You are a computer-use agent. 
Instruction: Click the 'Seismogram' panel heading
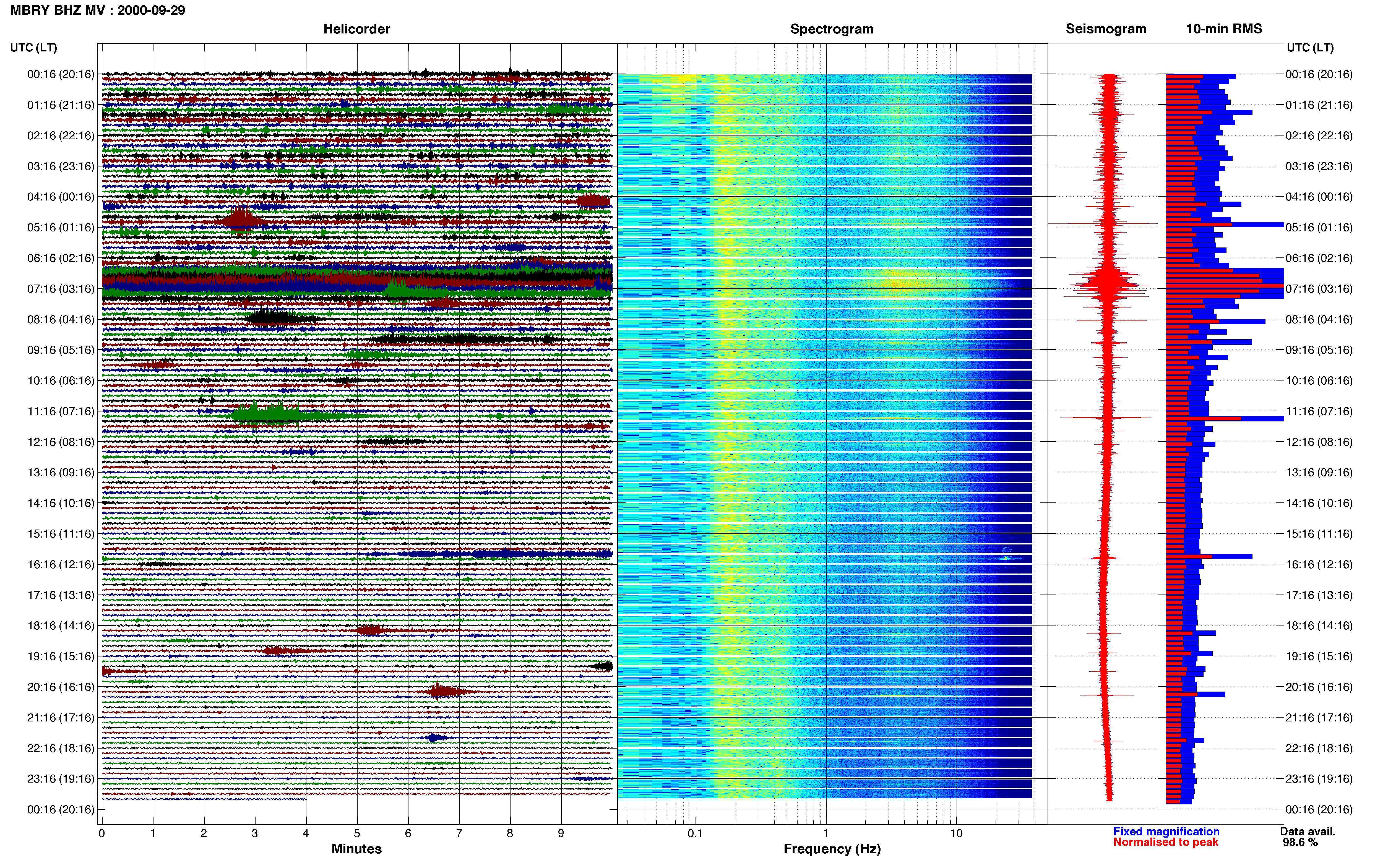click(1106, 29)
